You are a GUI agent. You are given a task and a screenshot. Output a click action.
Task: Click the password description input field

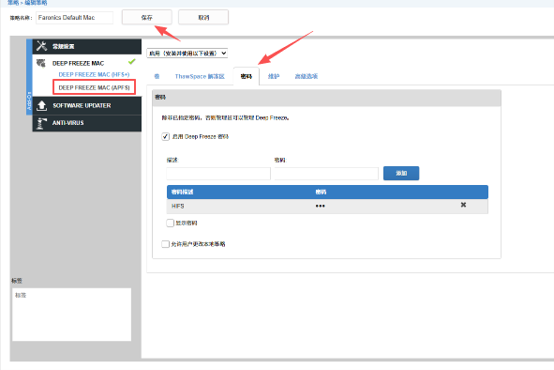(218, 174)
